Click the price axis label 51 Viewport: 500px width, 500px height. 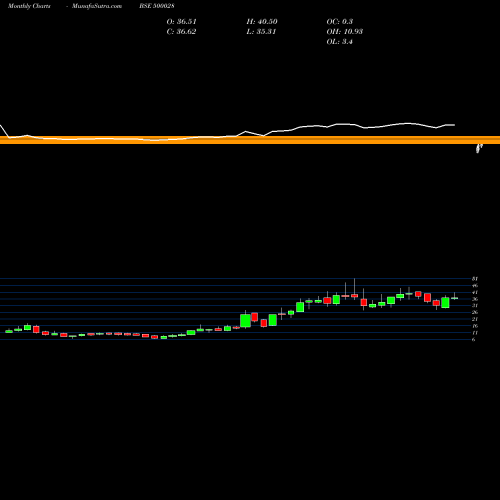[x=475, y=279]
